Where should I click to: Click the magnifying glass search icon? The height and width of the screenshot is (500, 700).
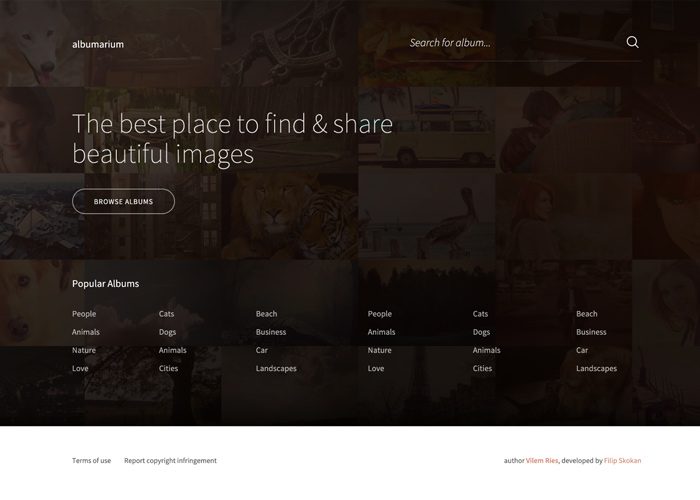coord(632,42)
